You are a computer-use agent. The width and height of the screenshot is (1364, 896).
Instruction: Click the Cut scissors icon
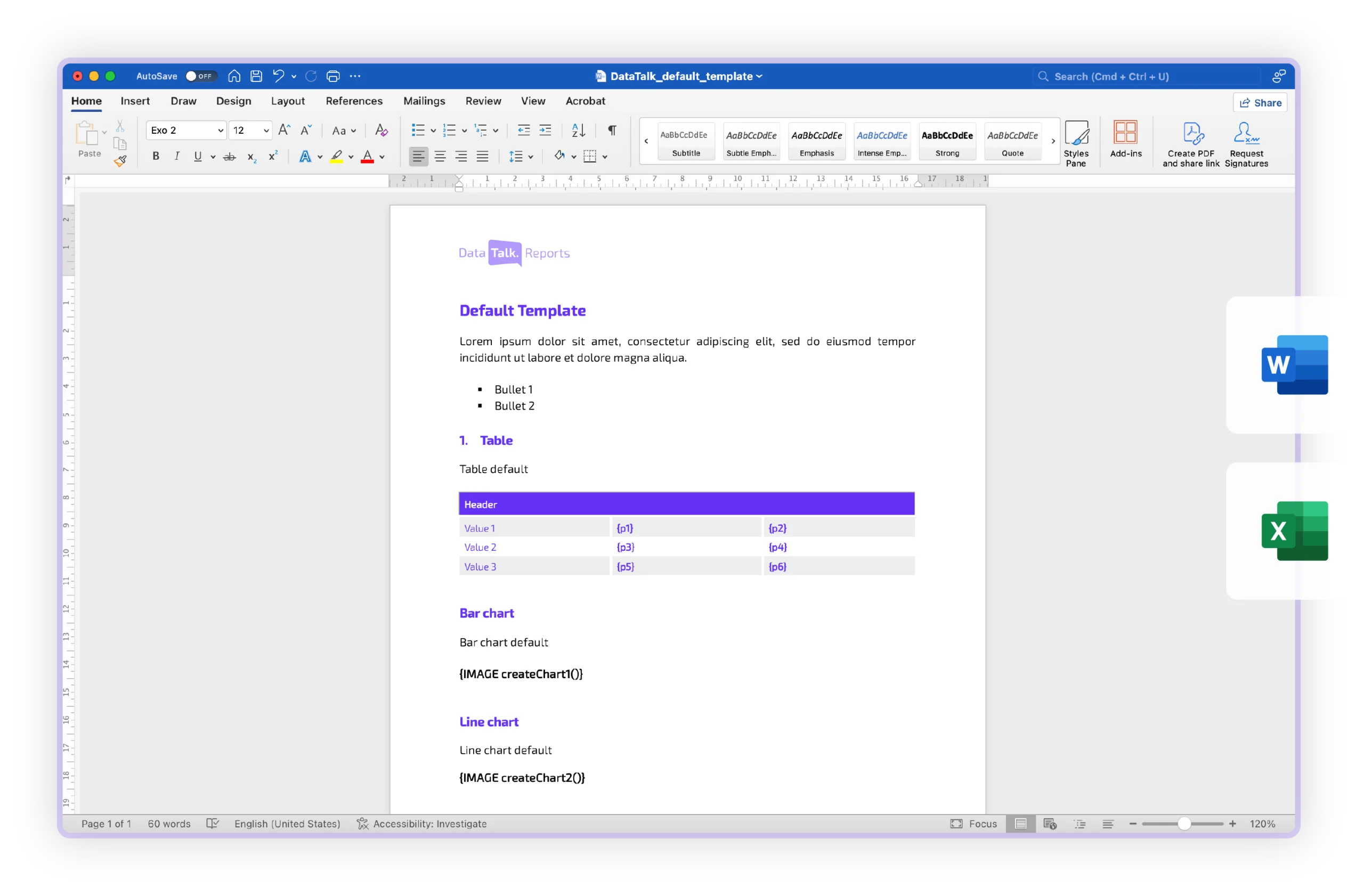[120, 127]
